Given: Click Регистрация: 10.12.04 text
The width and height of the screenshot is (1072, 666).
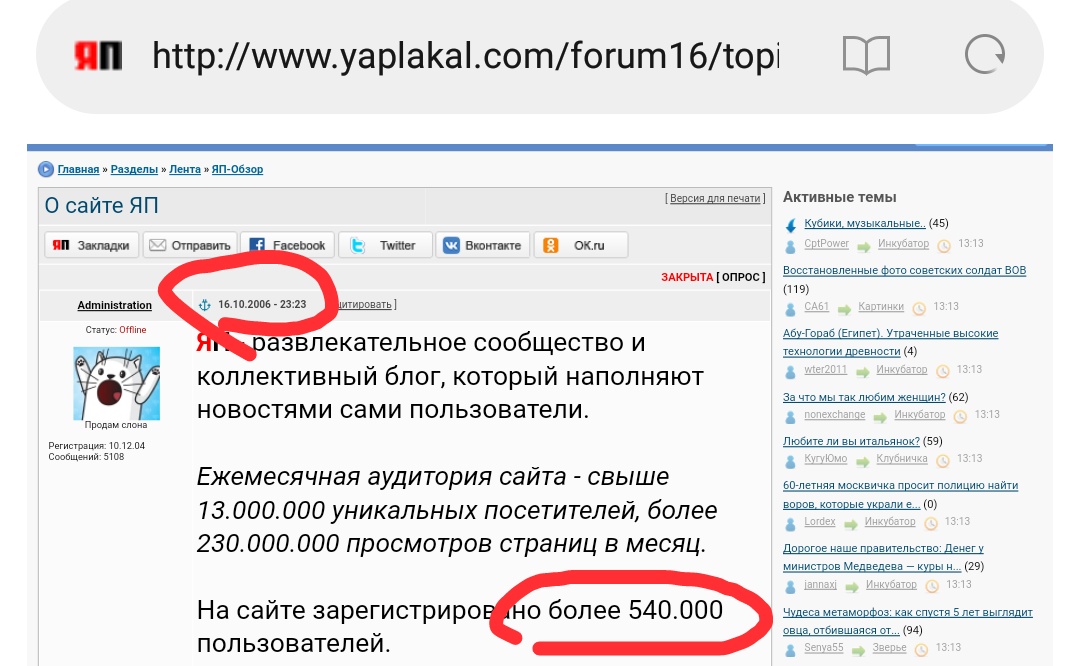Looking at the screenshot, I should point(96,445).
